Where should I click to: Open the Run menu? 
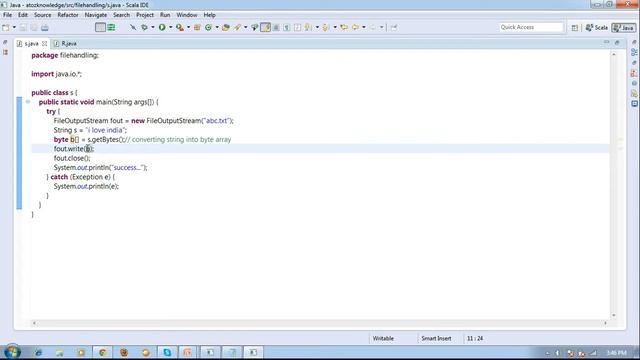(165, 15)
